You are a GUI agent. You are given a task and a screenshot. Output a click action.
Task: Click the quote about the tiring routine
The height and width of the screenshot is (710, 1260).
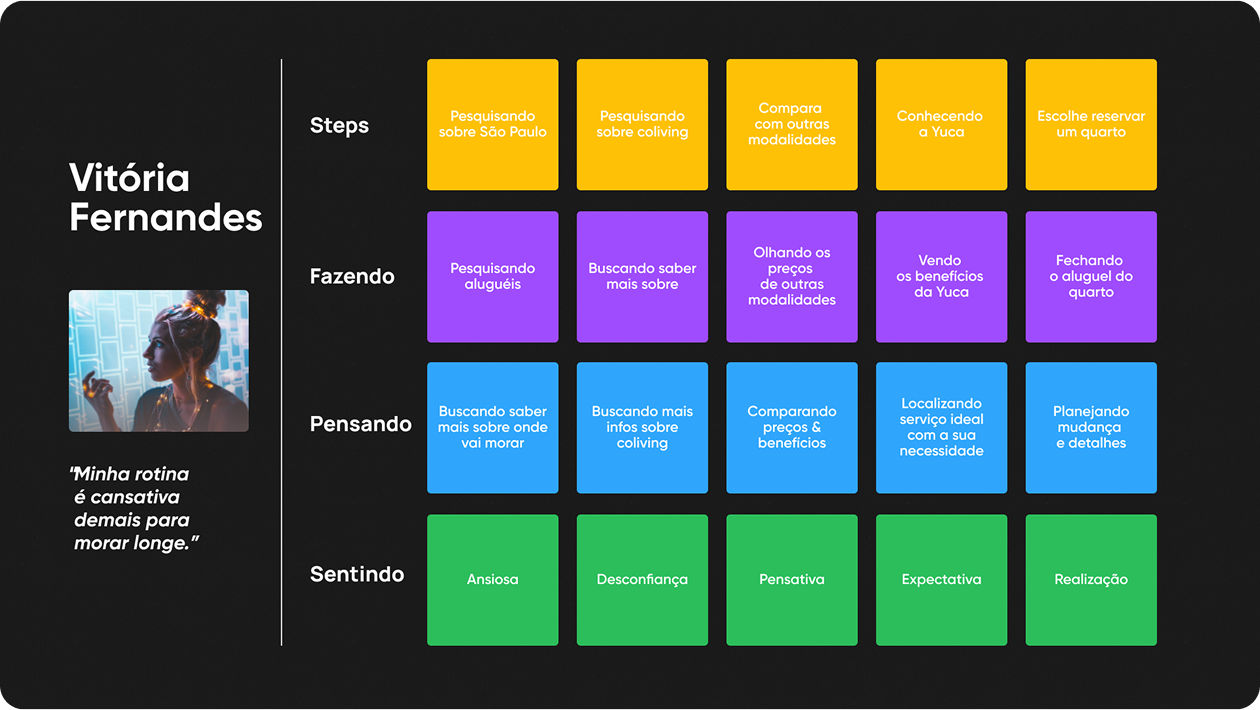tap(132, 509)
